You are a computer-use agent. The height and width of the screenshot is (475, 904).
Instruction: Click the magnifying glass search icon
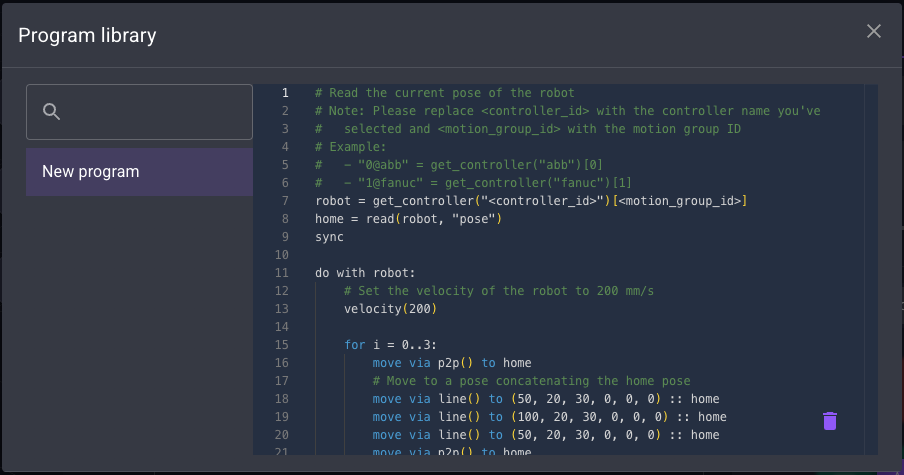(52, 111)
